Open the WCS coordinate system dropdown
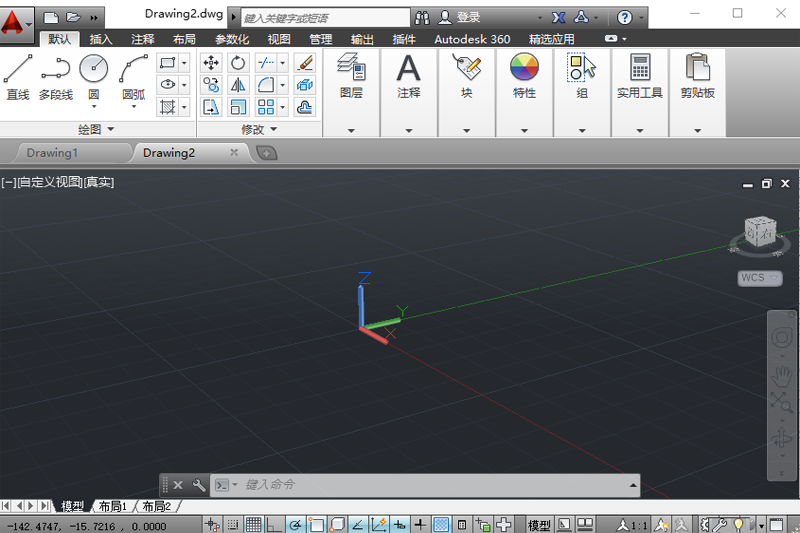 [x=760, y=278]
